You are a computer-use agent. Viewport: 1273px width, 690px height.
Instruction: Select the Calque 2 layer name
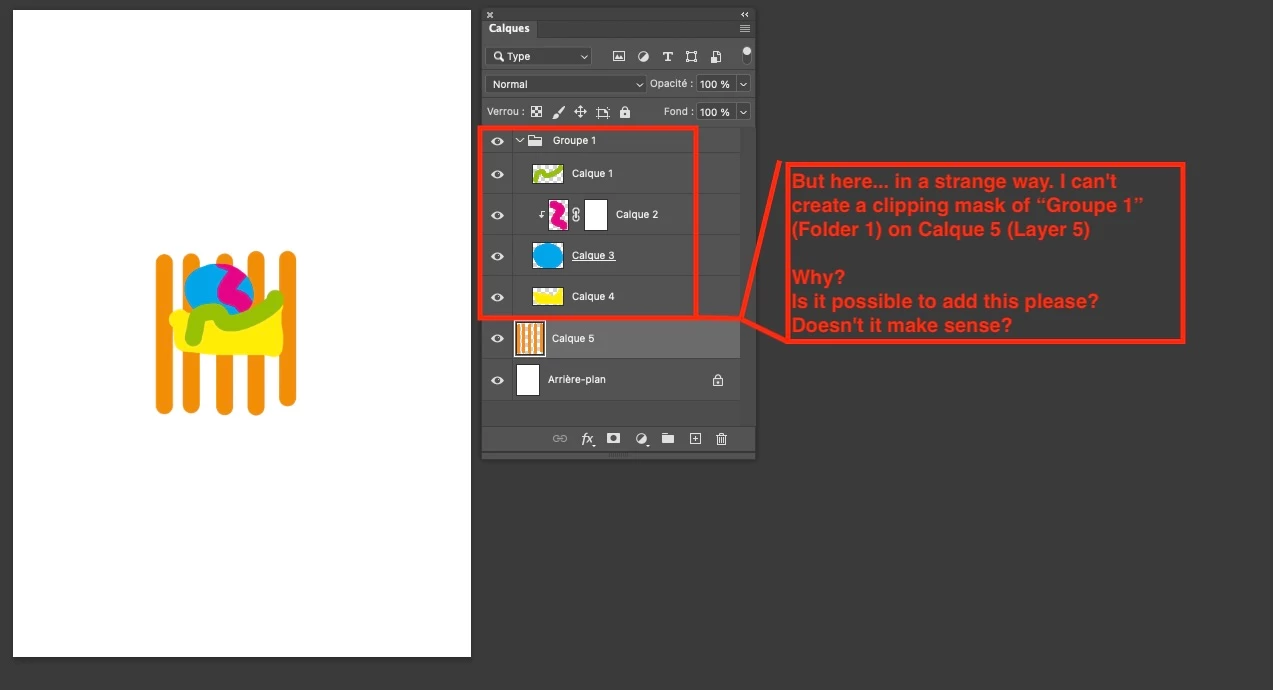(637, 215)
